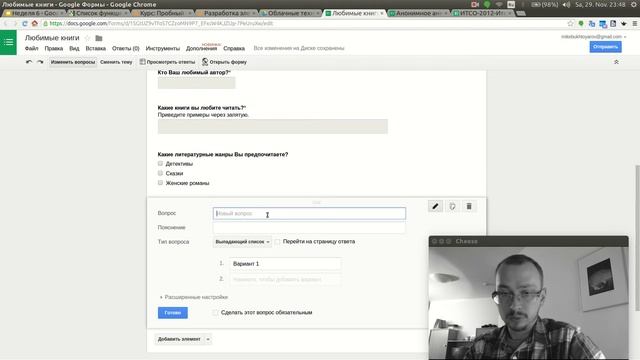Open the account email dropdown
Screen dimensions: 640x360
593,37
